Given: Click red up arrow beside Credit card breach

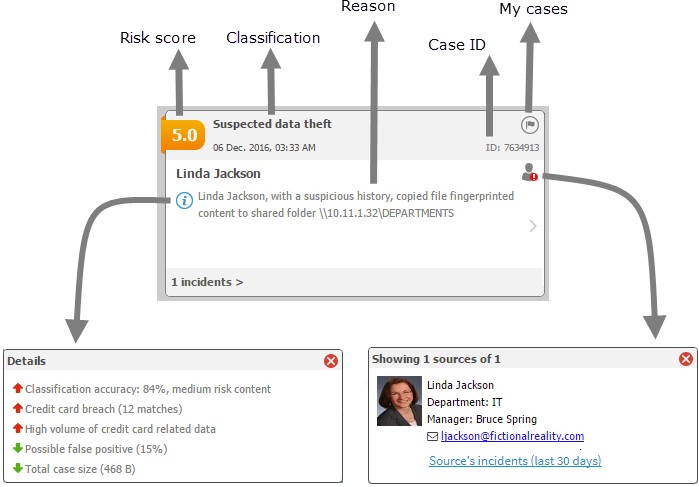Looking at the screenshot, I should pos(17,409).
